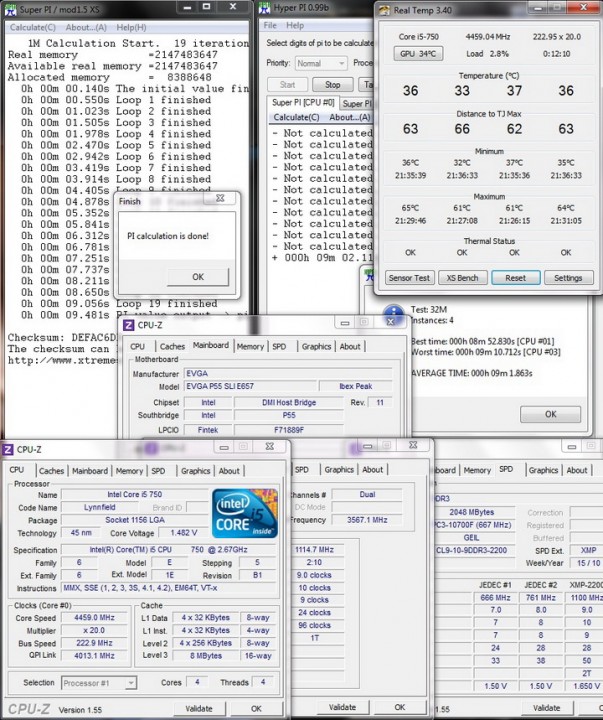Open the Help menu in Hyper PI

(x=295, y=26)
